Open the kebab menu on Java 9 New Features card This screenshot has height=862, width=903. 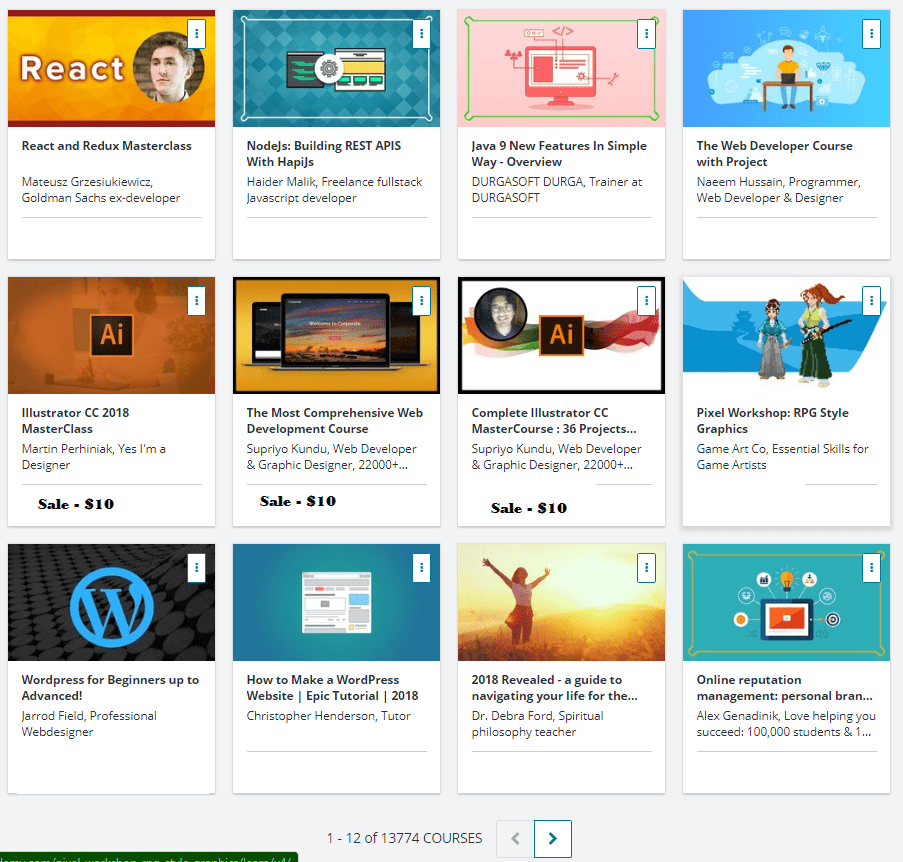coord(646,33)
